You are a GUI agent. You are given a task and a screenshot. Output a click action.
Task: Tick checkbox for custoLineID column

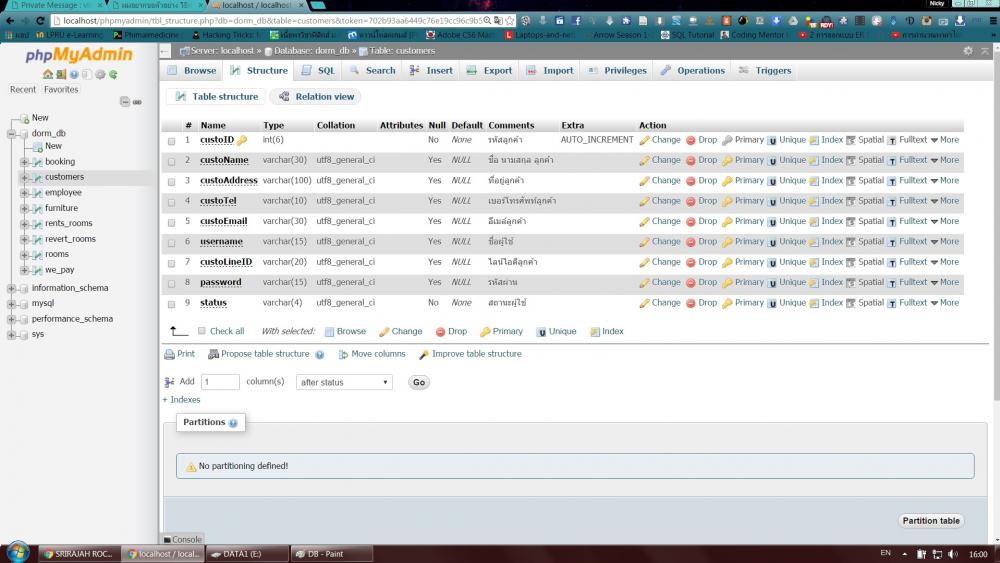pos(172,263)
